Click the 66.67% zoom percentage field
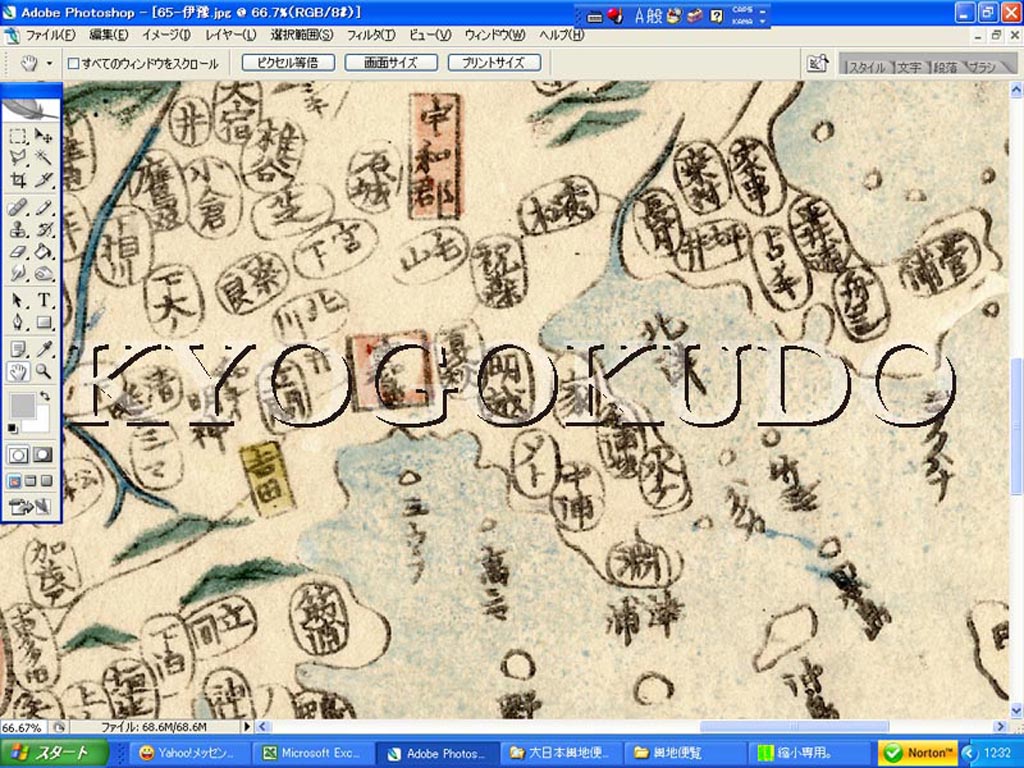This screenshot has height=768, width=1024. pyautogui.click(x=22, y=727)
